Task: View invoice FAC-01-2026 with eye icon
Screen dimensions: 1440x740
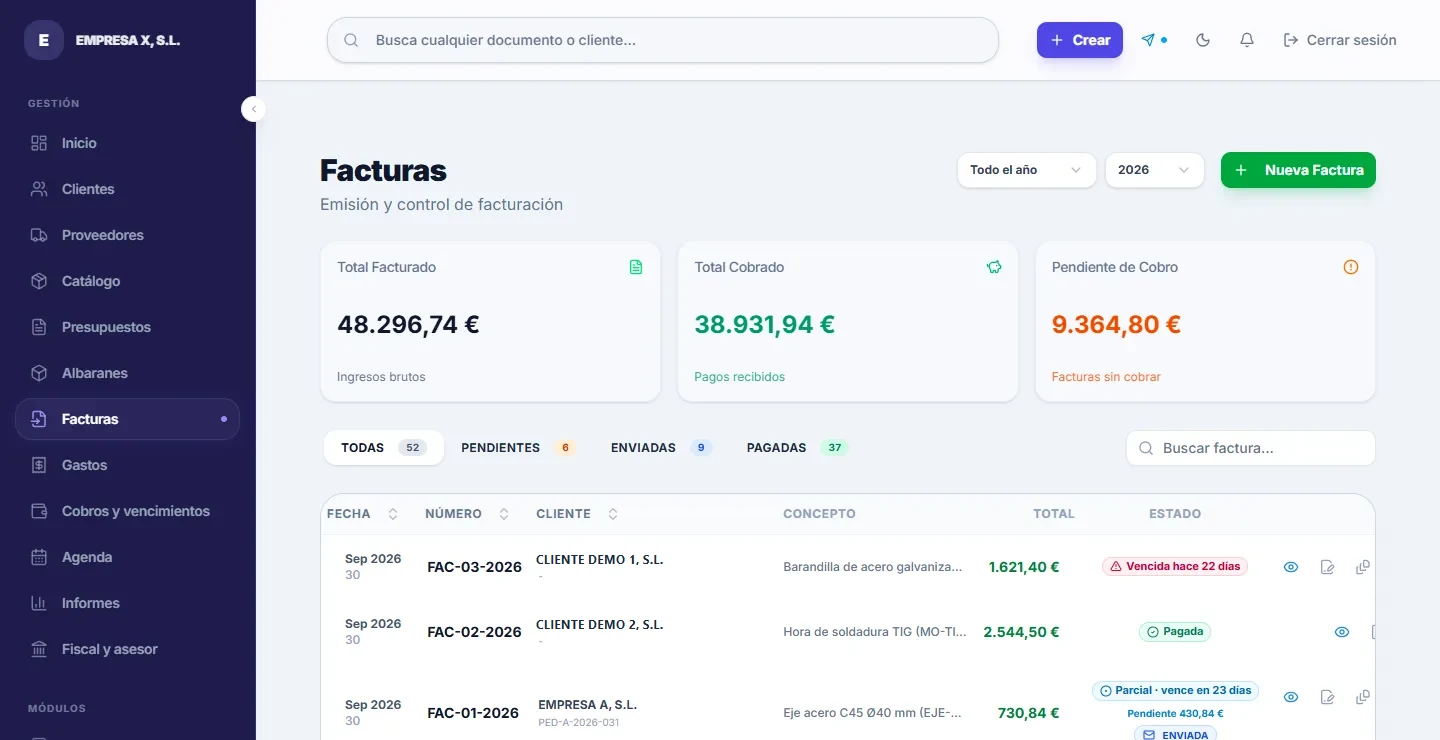Action: tap(1291, 697)
